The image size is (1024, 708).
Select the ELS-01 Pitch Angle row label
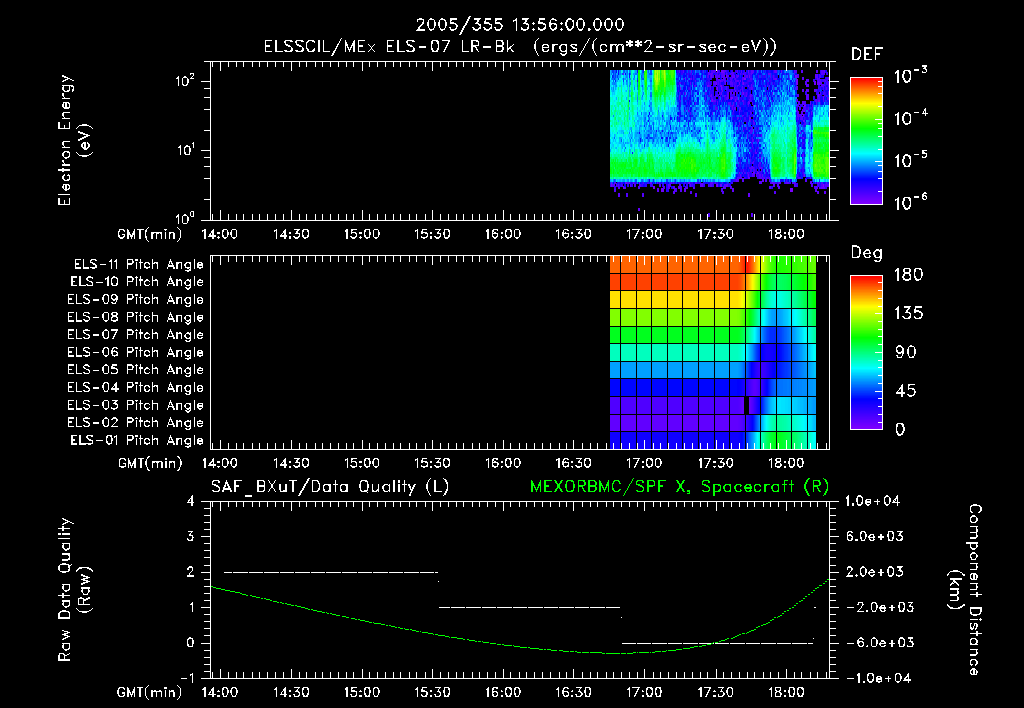point(137,440)
